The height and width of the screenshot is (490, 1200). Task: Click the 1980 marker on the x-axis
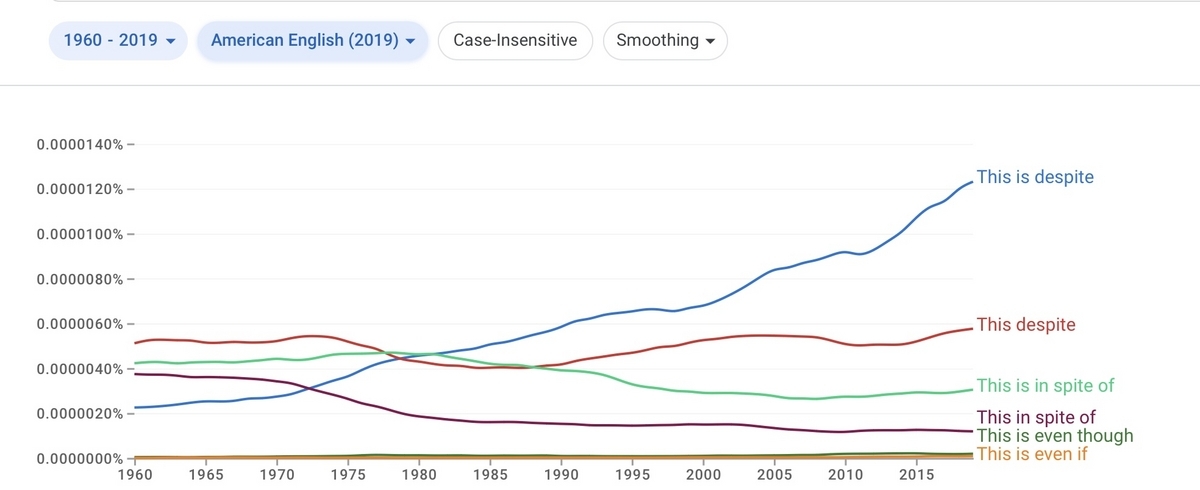[419, 474]
